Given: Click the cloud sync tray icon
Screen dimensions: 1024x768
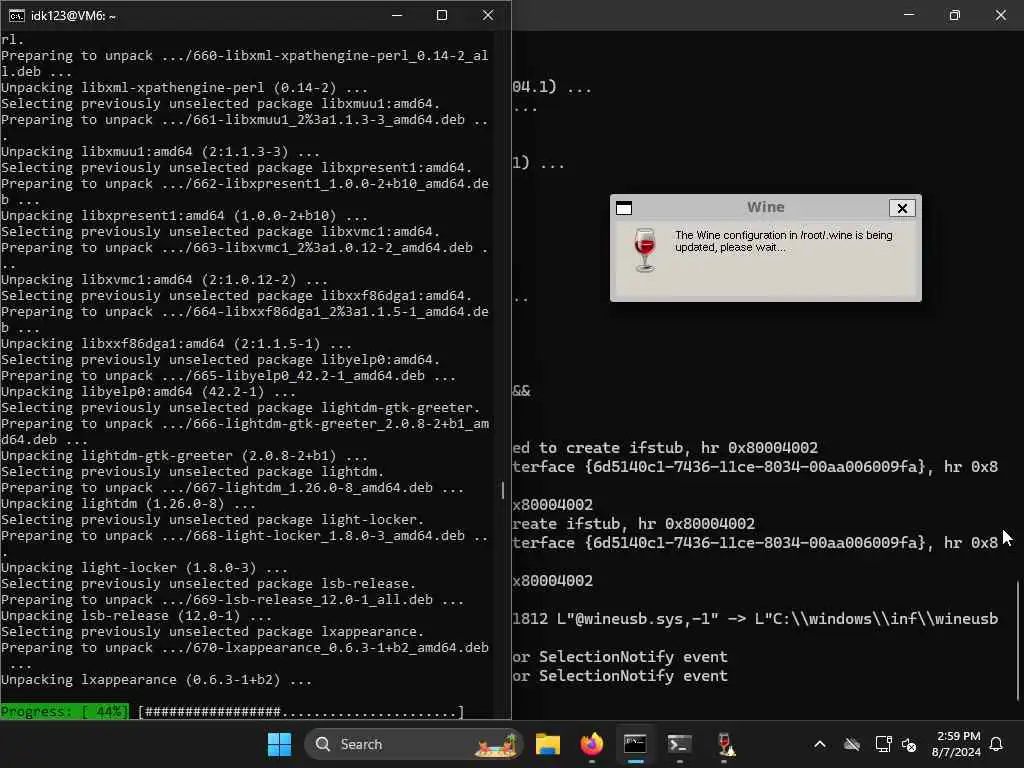Looking at the screenshot, I should click(x=852, y=744).
